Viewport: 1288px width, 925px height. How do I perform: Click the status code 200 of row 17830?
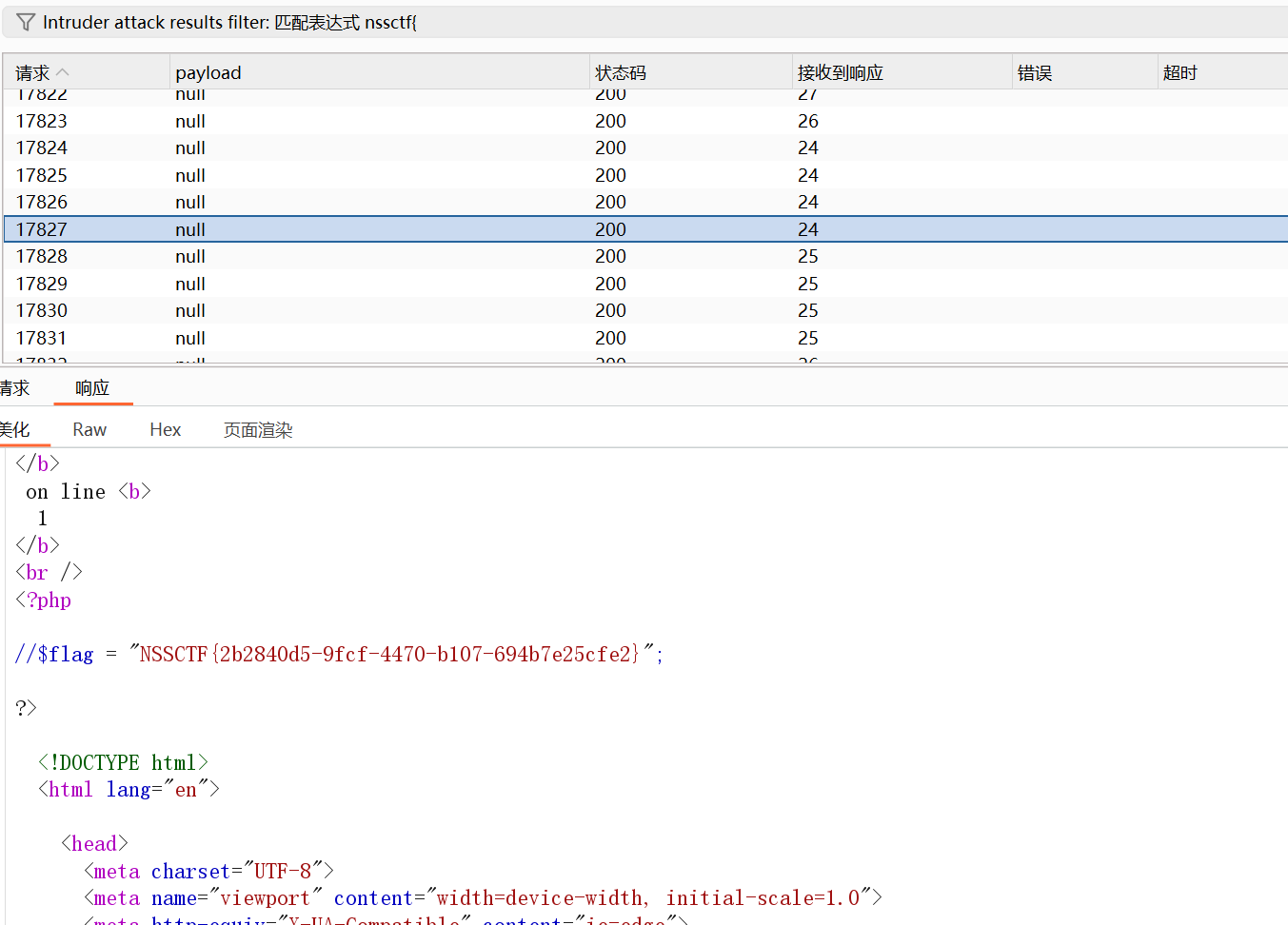(x=610, y=310)
